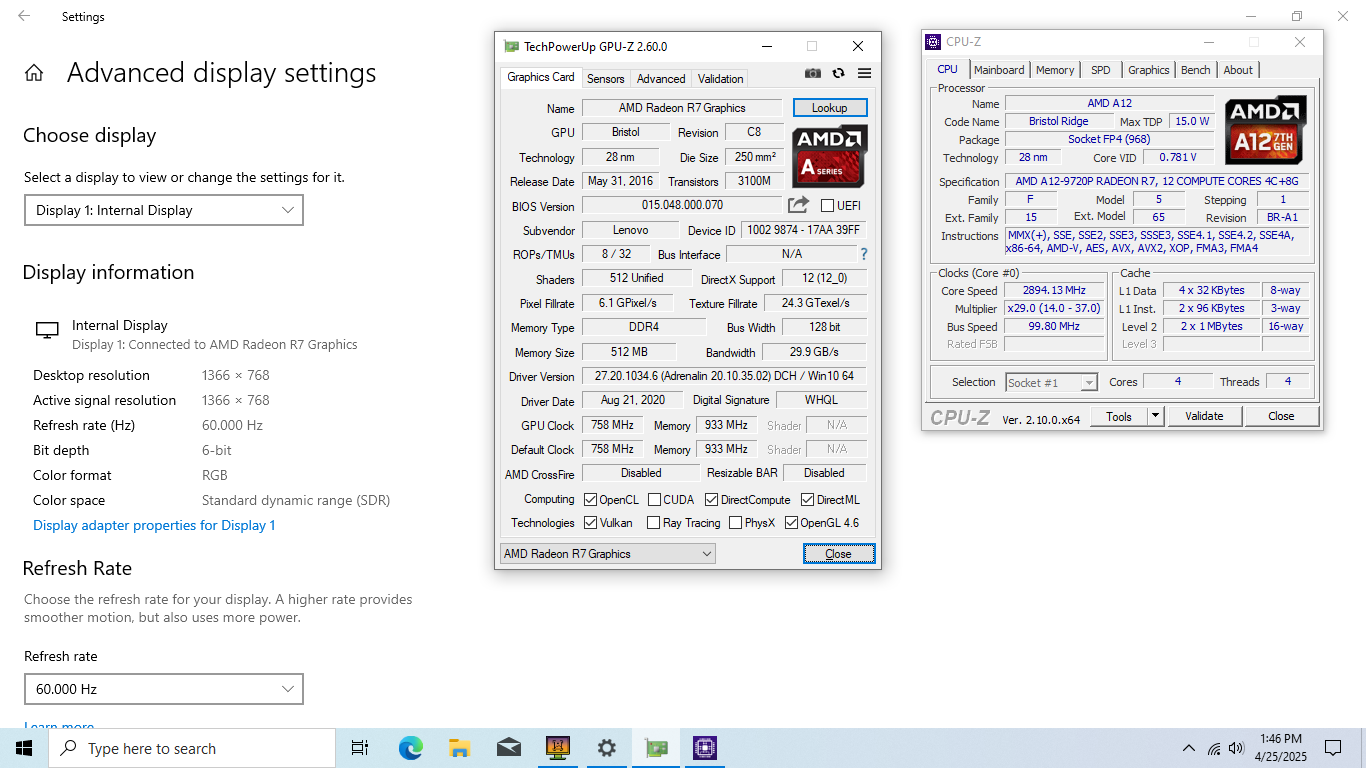
Task: Toggle the OpenCL checkbox
Action: pos(590,499)
